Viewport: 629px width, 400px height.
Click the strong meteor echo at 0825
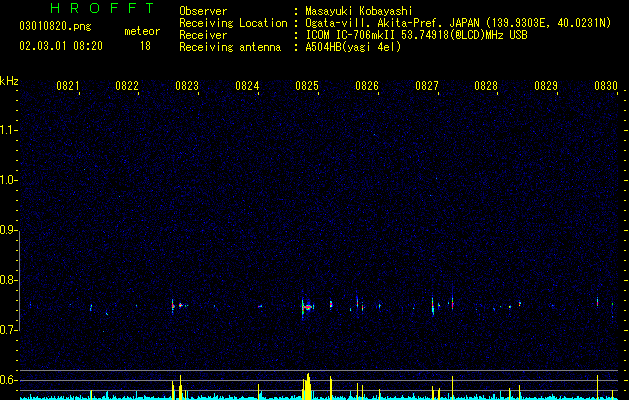[307, 307]
